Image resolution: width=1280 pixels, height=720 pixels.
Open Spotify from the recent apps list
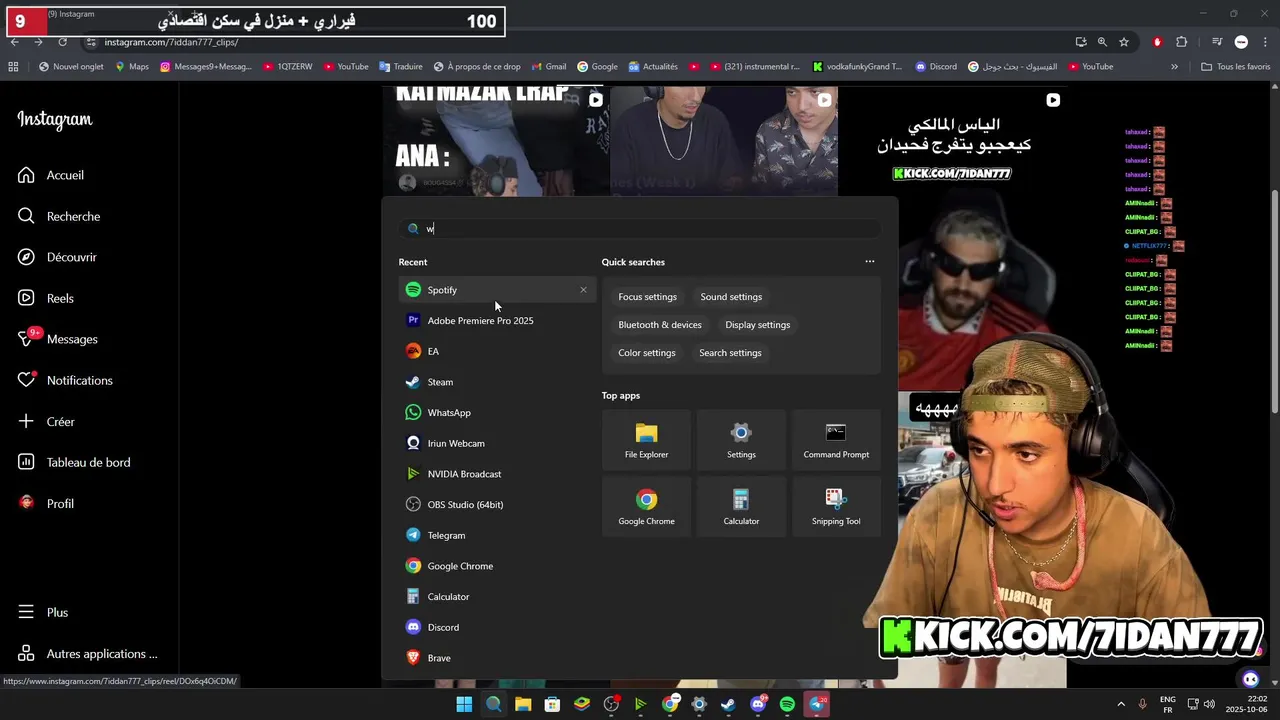click(x=496, y=290)
